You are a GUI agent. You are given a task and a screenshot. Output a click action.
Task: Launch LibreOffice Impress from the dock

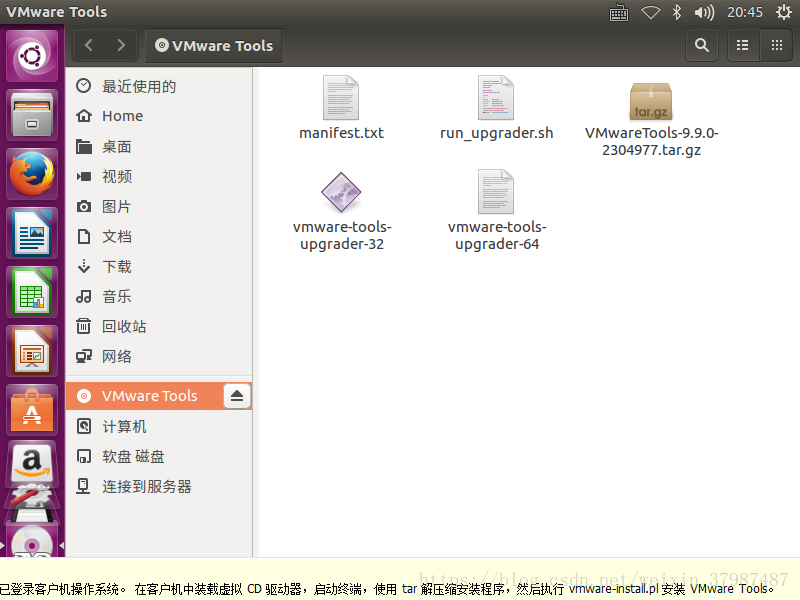pyautogui.click(x=32, y=351)
